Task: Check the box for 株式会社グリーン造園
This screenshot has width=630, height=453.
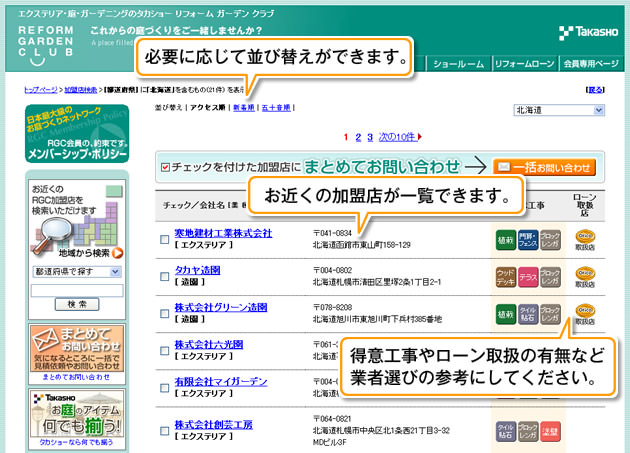Action: tap(164, 314)
